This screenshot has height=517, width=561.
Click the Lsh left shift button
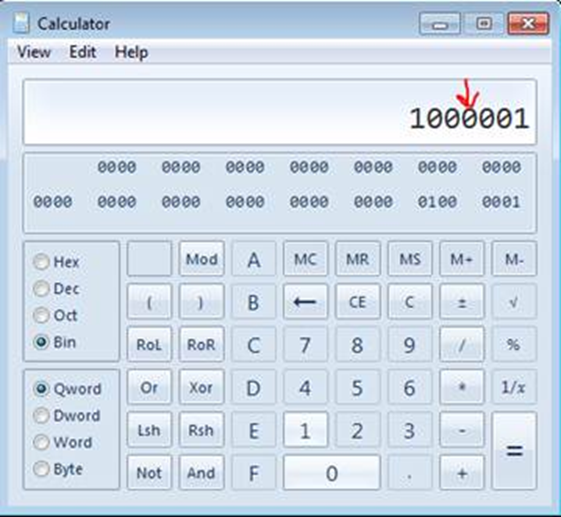(149, 430)
